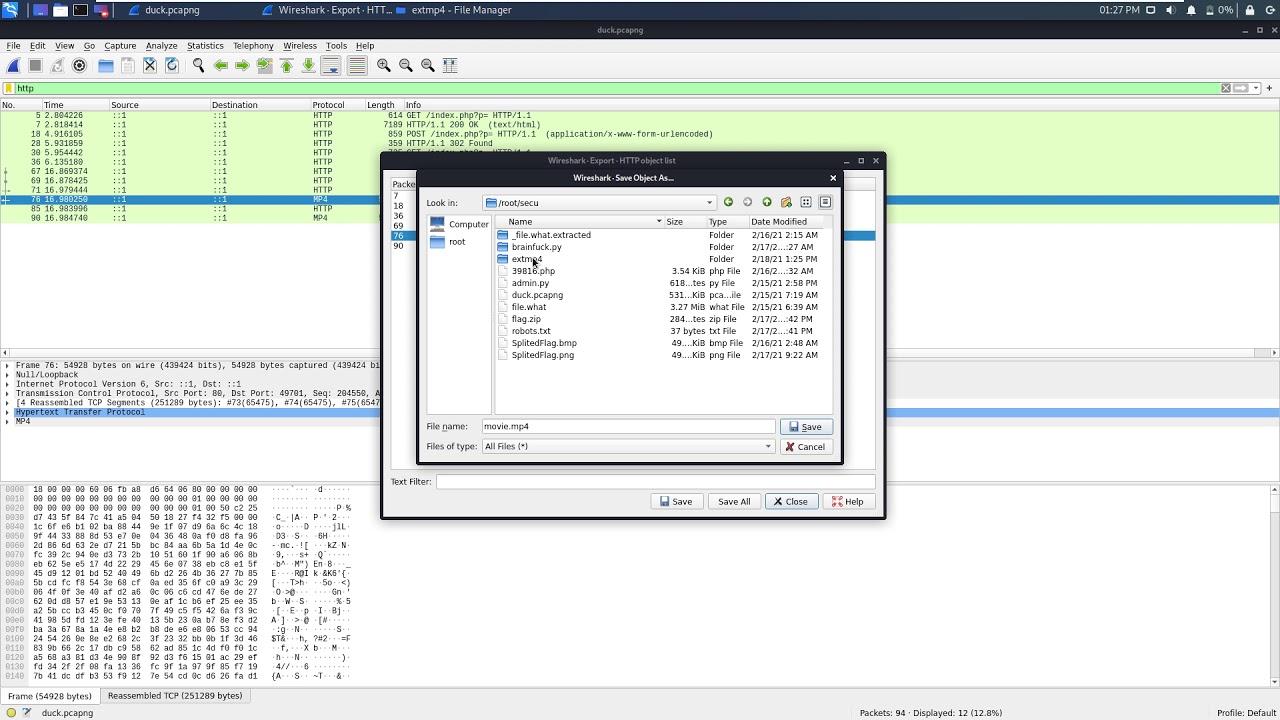Toggle packet colorization in the toolbar
The width and height of the screenshot is (1280, 720).
click(356, 66)
